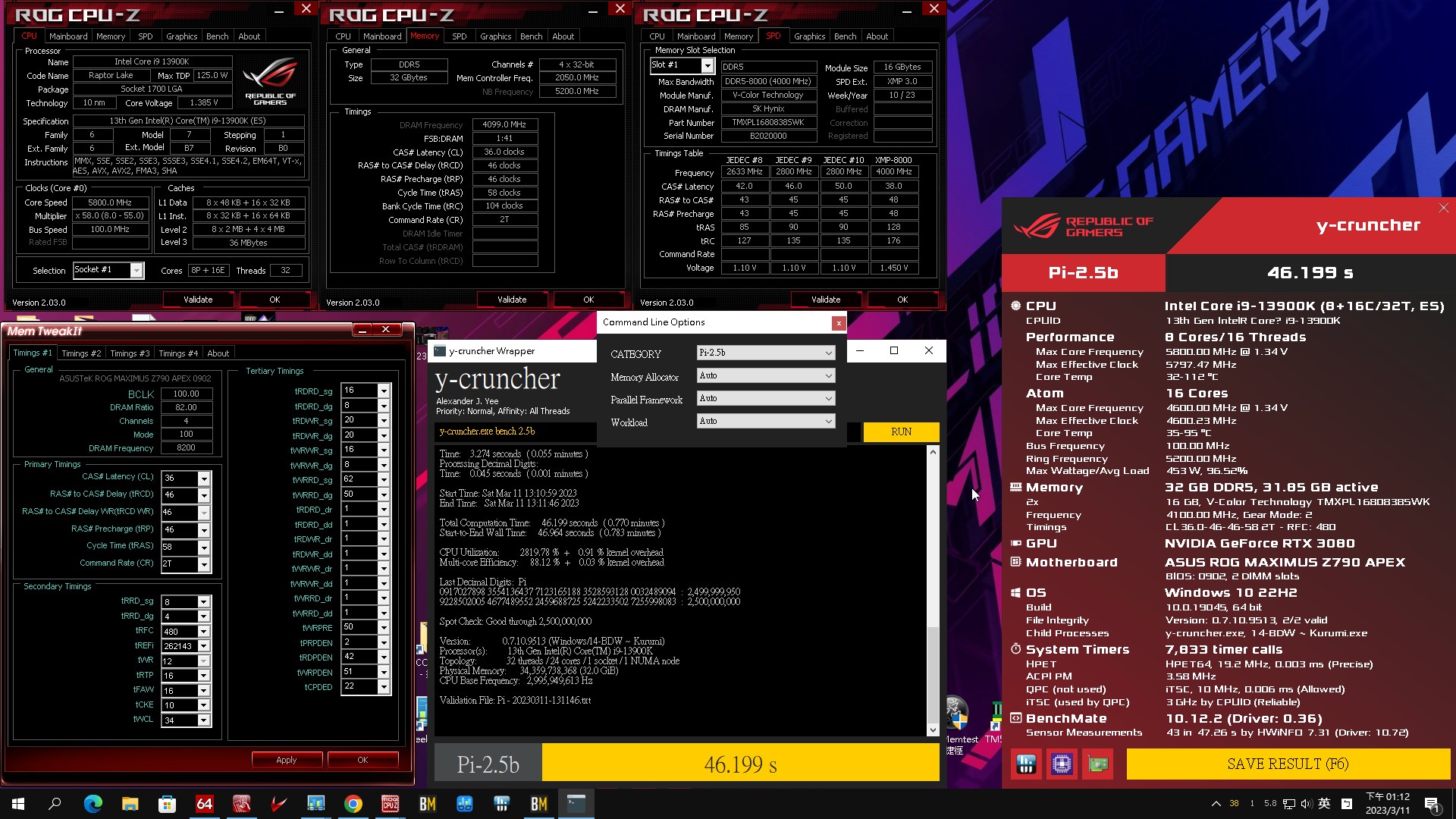This screenshot has width=1456, height=819.
Task: Open MemTweakIt About tab
Action: [x=218, y=353]
